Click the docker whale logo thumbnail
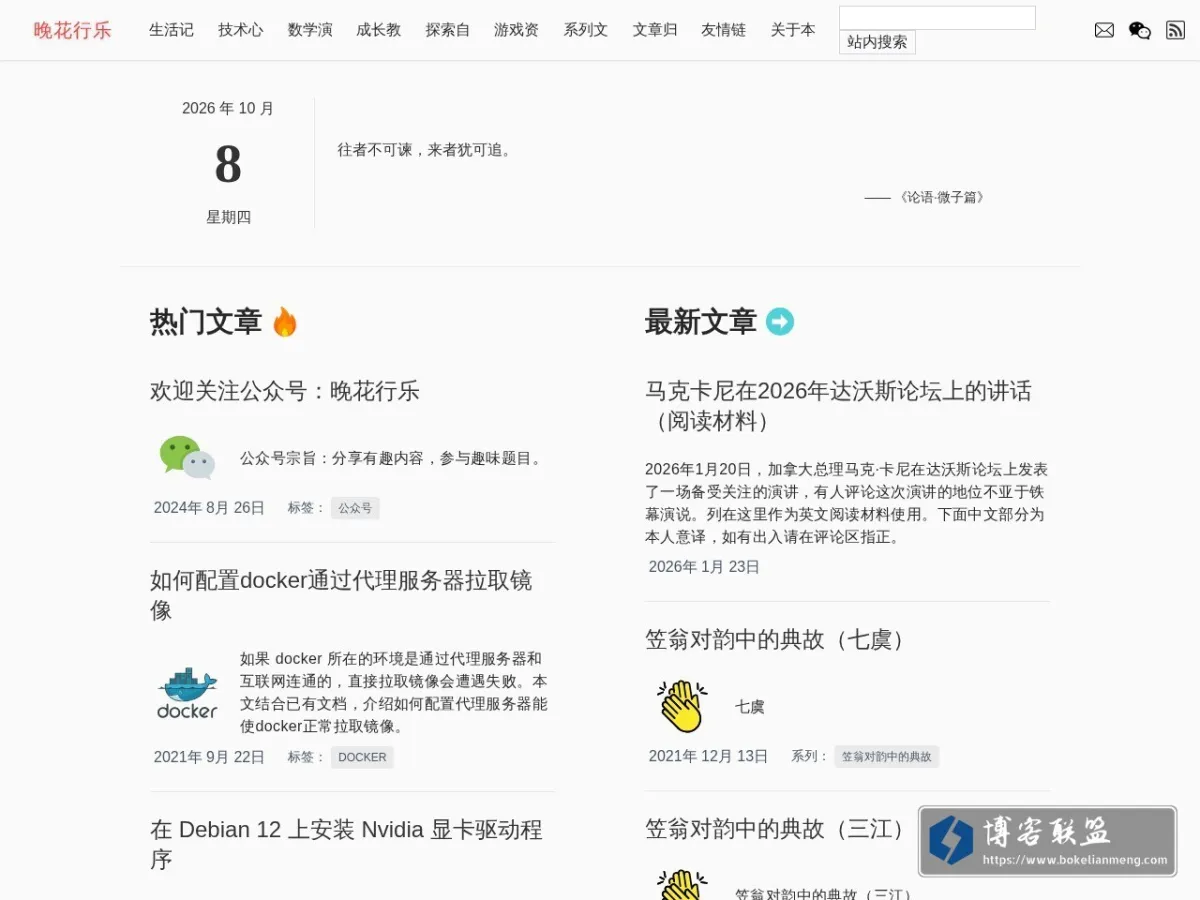The height and width of the screenshot is (900, 1200). 187,693
